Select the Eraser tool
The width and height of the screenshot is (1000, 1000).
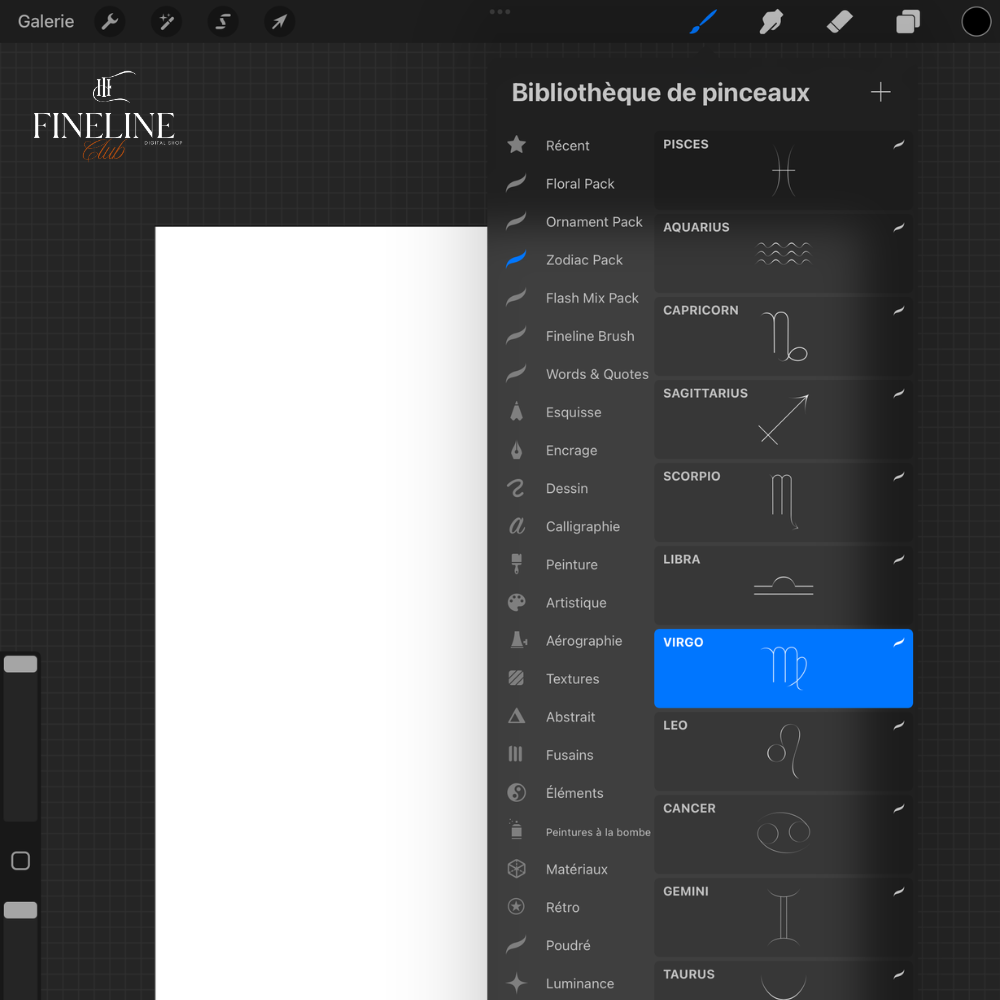coord(840,21)
